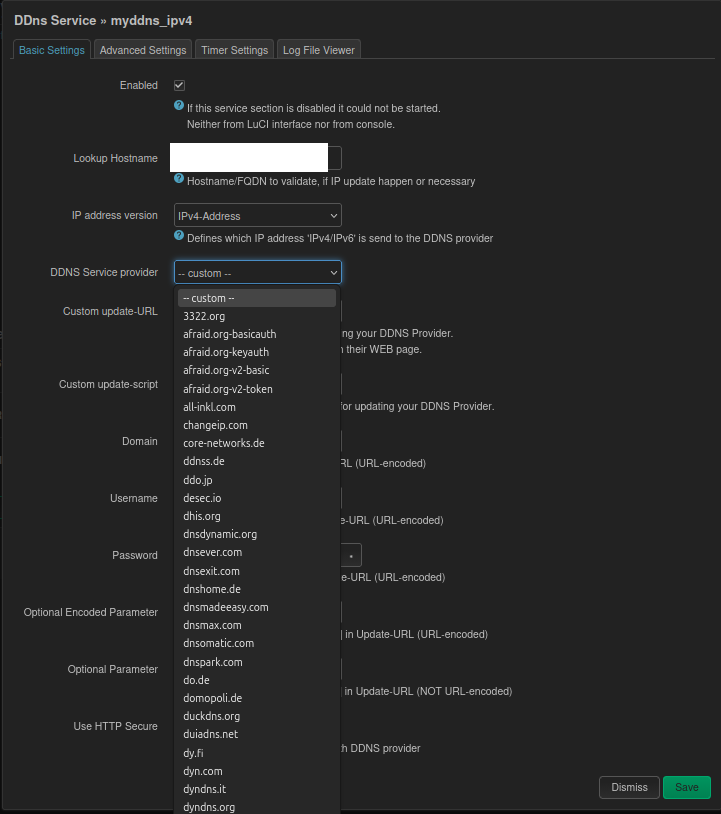This screenshot has width=721, height=814.
Task: Switch to the Advanced Settings tab
Action: click(x=143, y=50)
